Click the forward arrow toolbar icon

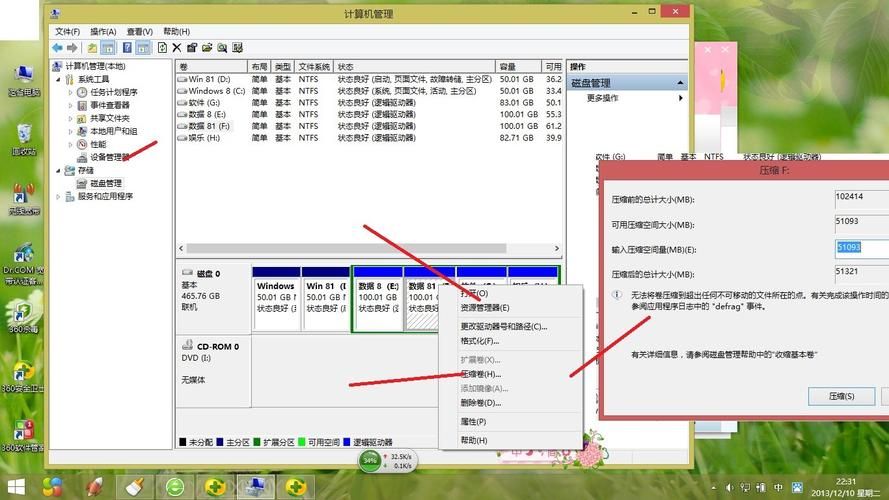click(72, 48)
